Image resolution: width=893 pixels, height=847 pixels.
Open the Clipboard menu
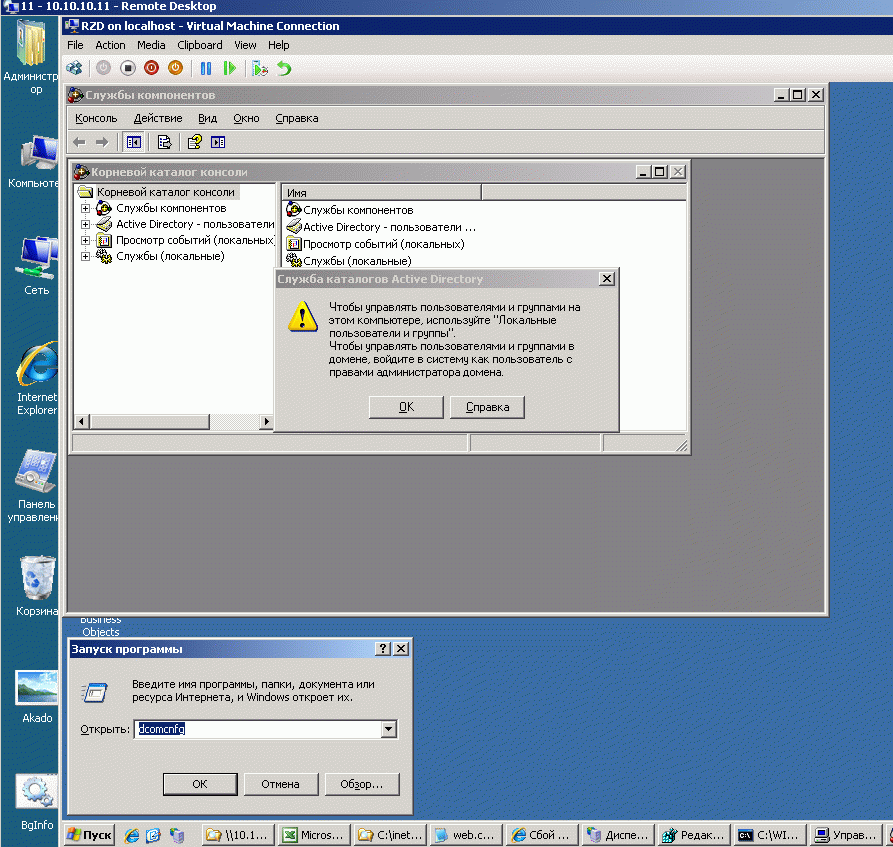(199, 45)
